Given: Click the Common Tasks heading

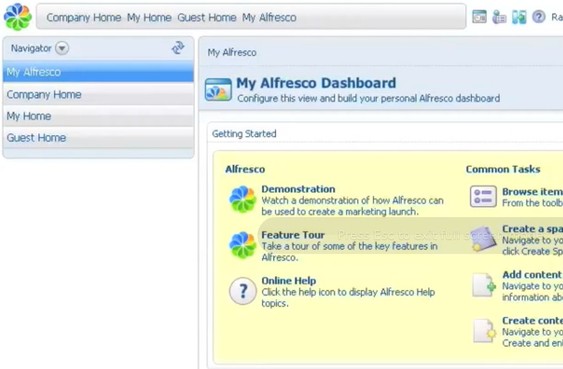Looking at the screenshot, I should (x=503, y=169).
